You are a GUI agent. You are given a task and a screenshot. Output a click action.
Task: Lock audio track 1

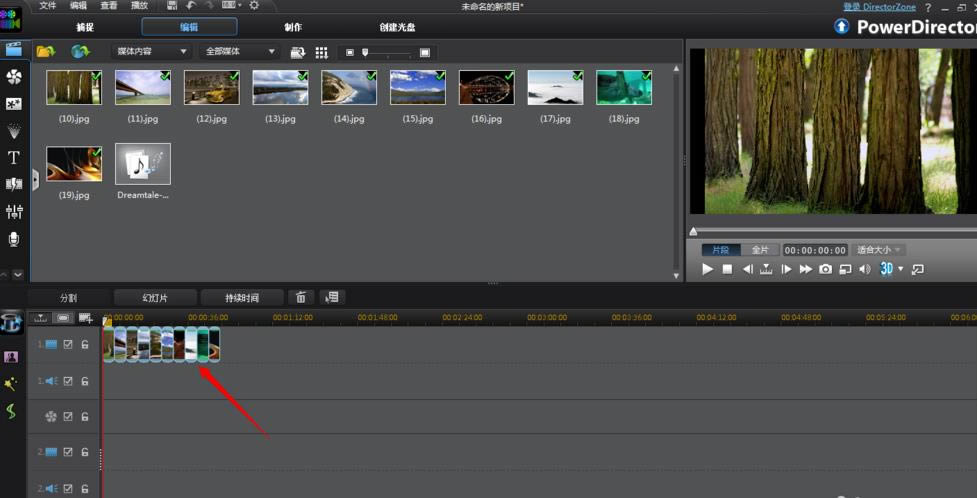point(85,381)
